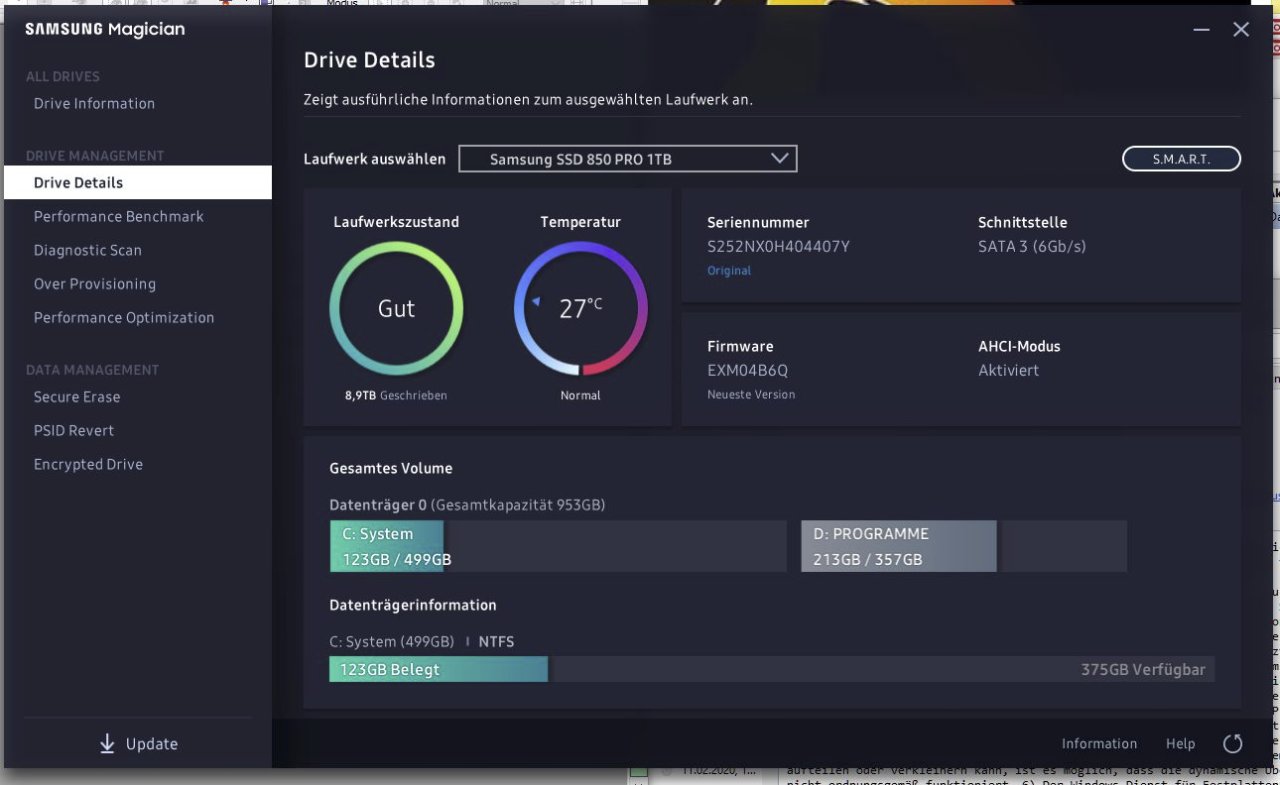Click the SATA 3 (6Gb/s) interface value

[1032, 247]
